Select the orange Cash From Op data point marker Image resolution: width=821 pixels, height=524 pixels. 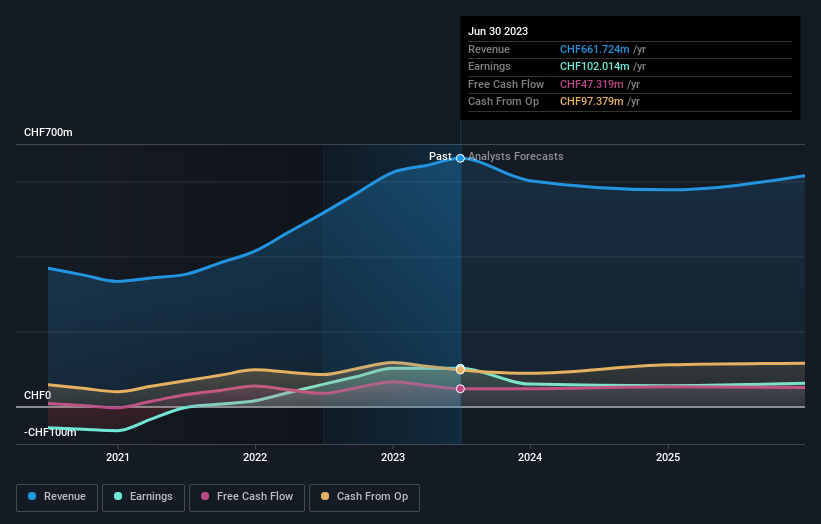(x=460, y=370)
